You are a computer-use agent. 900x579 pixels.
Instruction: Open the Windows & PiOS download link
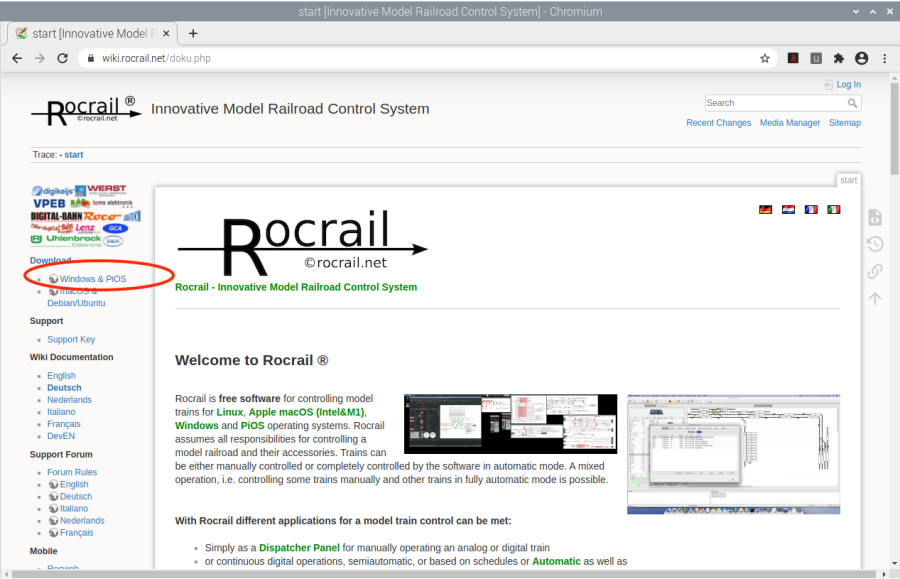(93, 279)
